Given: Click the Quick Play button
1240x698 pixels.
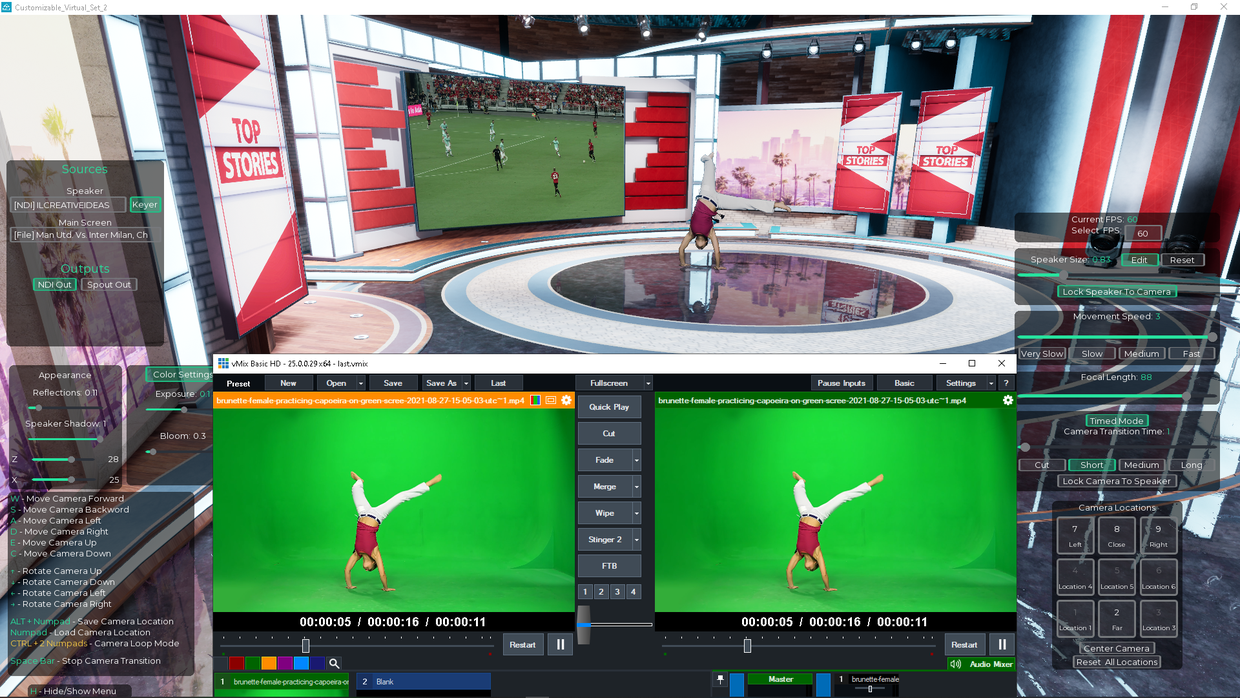Looking at the screenshot, I should (608, 407).
